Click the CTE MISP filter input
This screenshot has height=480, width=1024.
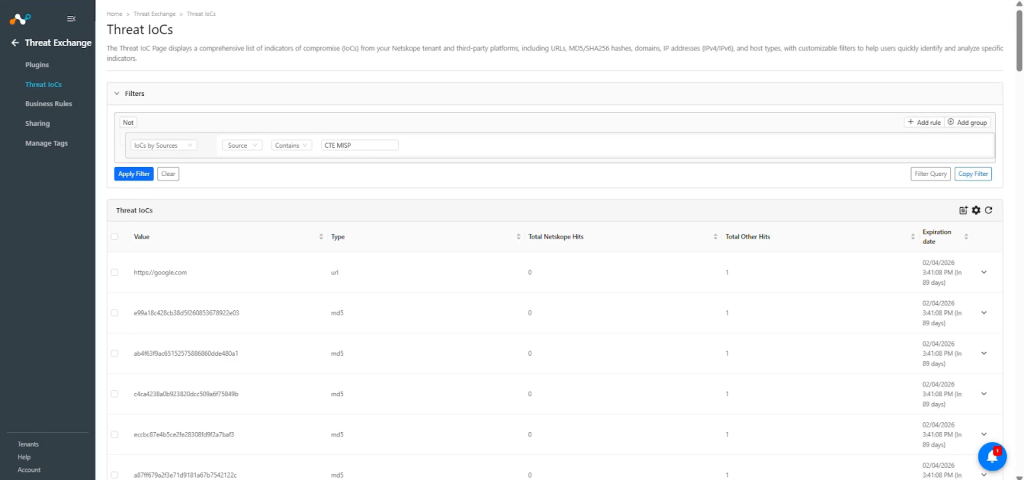pos(360,146)
